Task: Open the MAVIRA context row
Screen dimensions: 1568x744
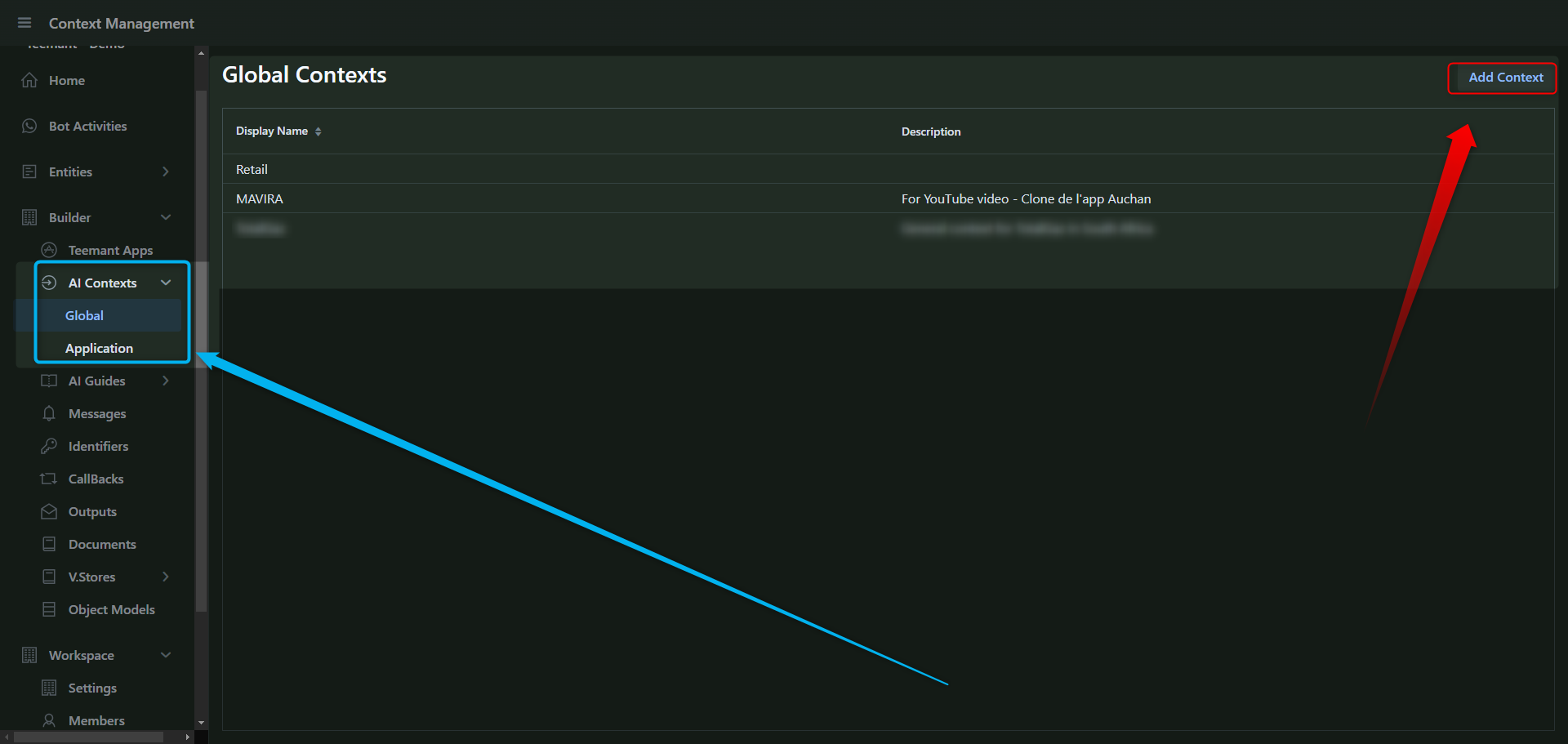Action: click(260, 198)
